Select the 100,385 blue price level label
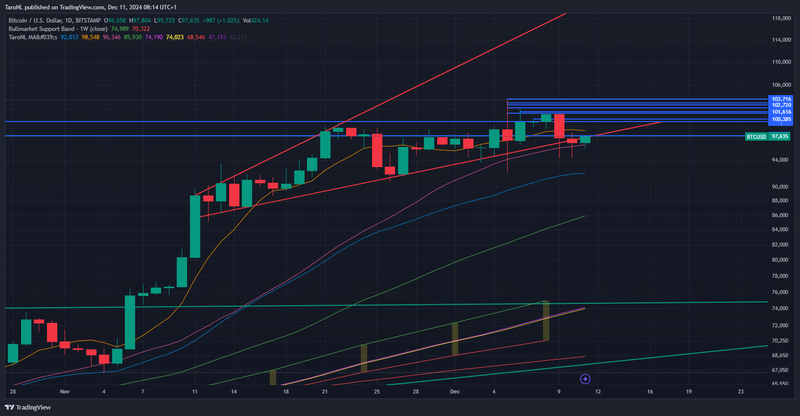Screen dimensions: 800x416 pos(781,119)
